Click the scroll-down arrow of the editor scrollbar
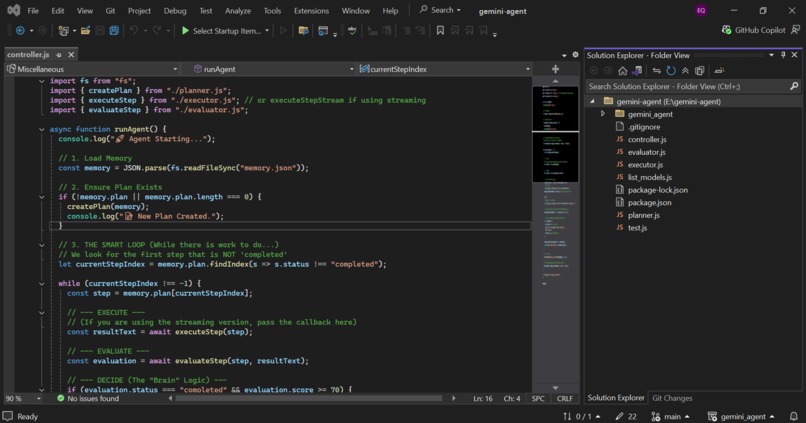Image resolution: width=806 pixels, height=423 pixels. pos(555,388)
